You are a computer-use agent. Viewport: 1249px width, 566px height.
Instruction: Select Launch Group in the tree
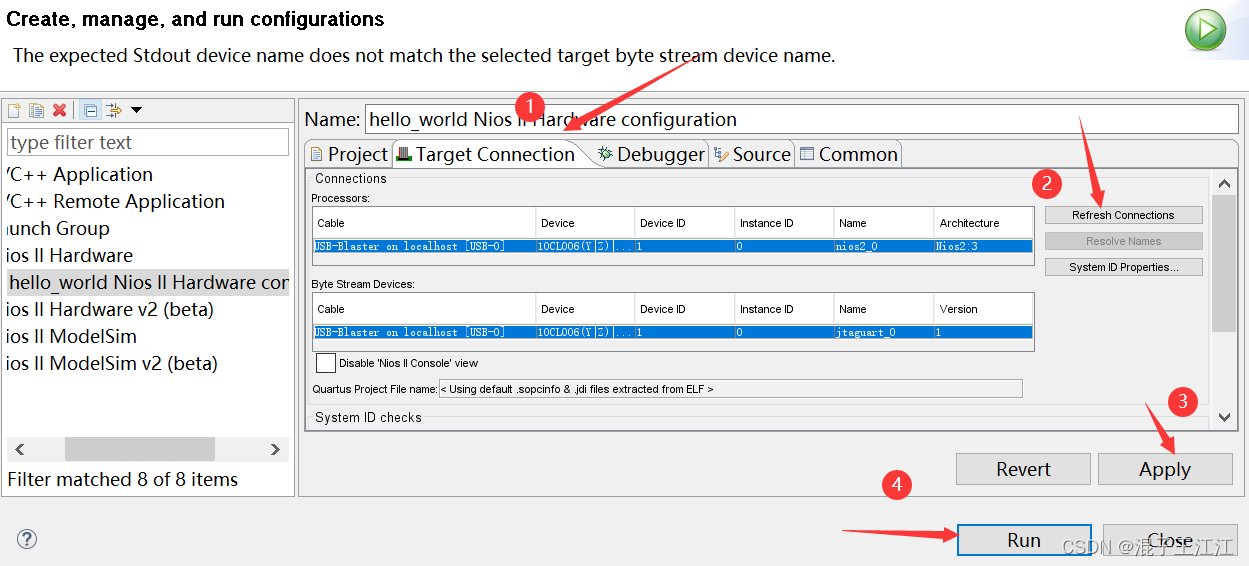coord(58,228)
